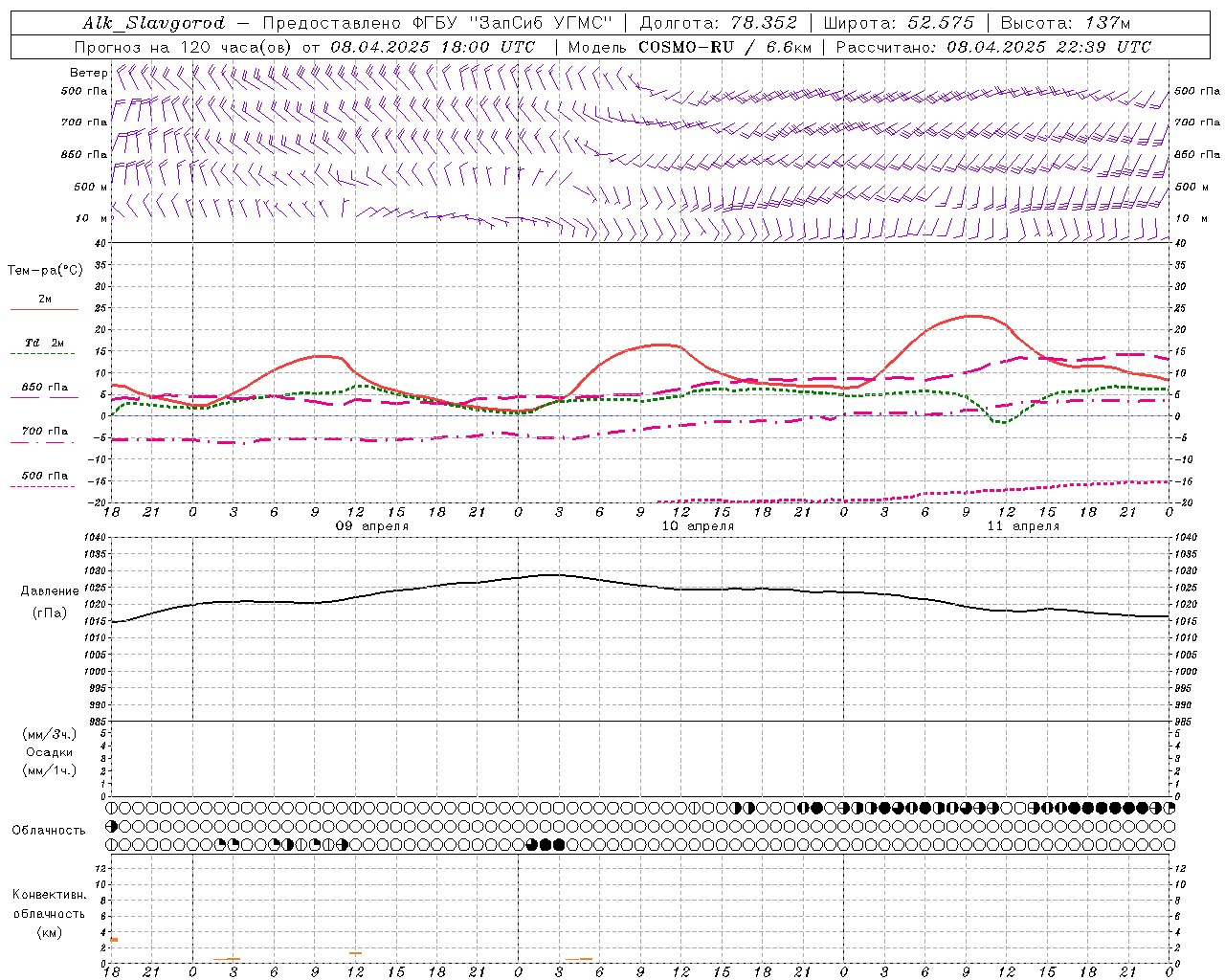Click the dotted pink line sample under 500 гПа legend
1225x980 pixels.
coord(44,487)
